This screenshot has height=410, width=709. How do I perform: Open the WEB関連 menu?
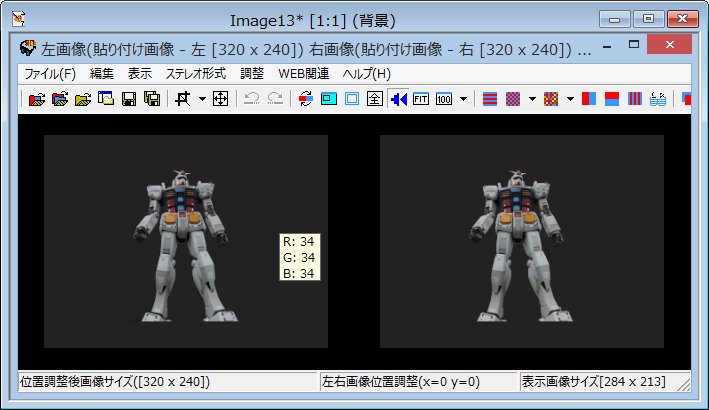(x=304, y=74)
